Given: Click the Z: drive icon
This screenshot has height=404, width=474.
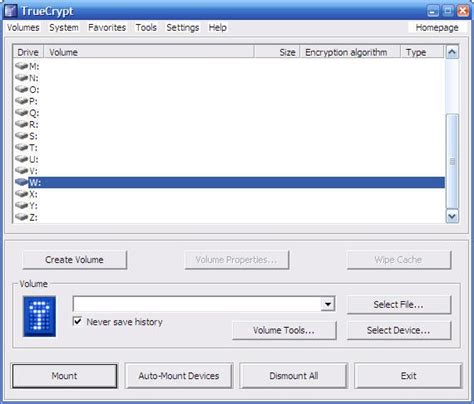Looking at the screenshot, I should tap(22, 217).
